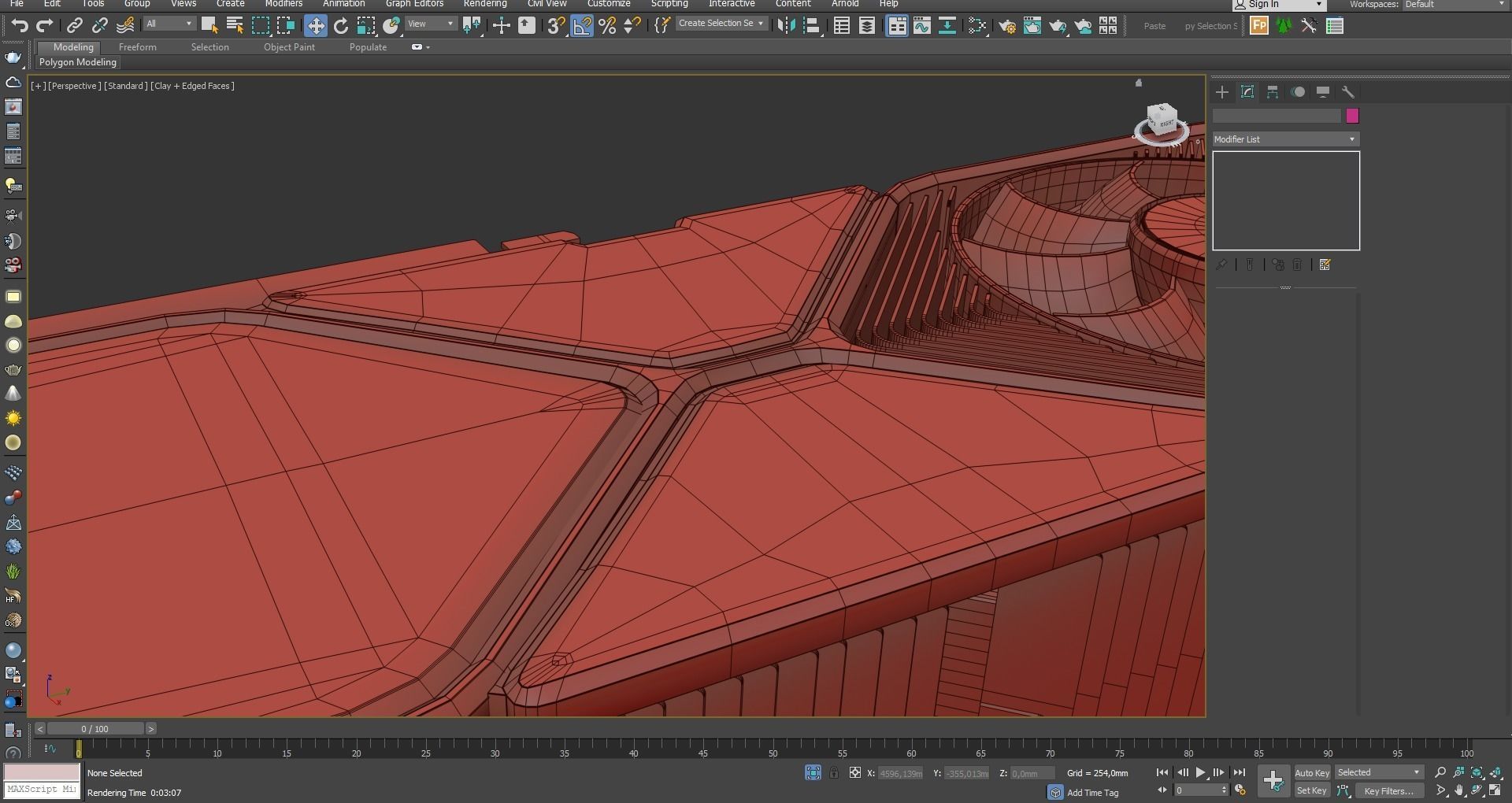The width and height of the screenshot is (1512, 803).
Task: Open the Scripting menu
Action: [x=669, y=4]
